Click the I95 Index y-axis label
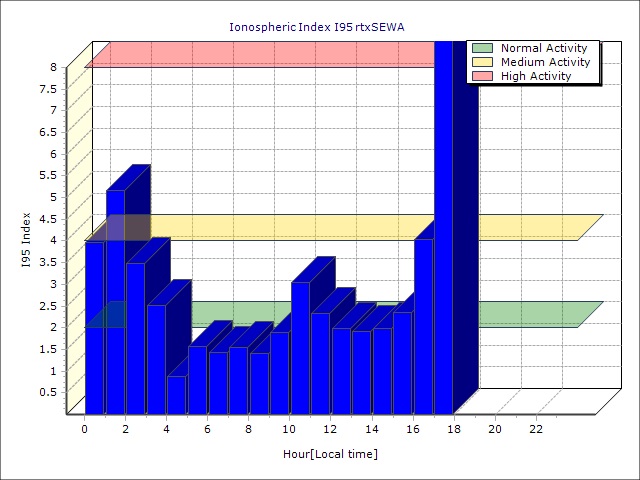The width and height of the screenshot is (640, 480). click(x=25, y=240)
